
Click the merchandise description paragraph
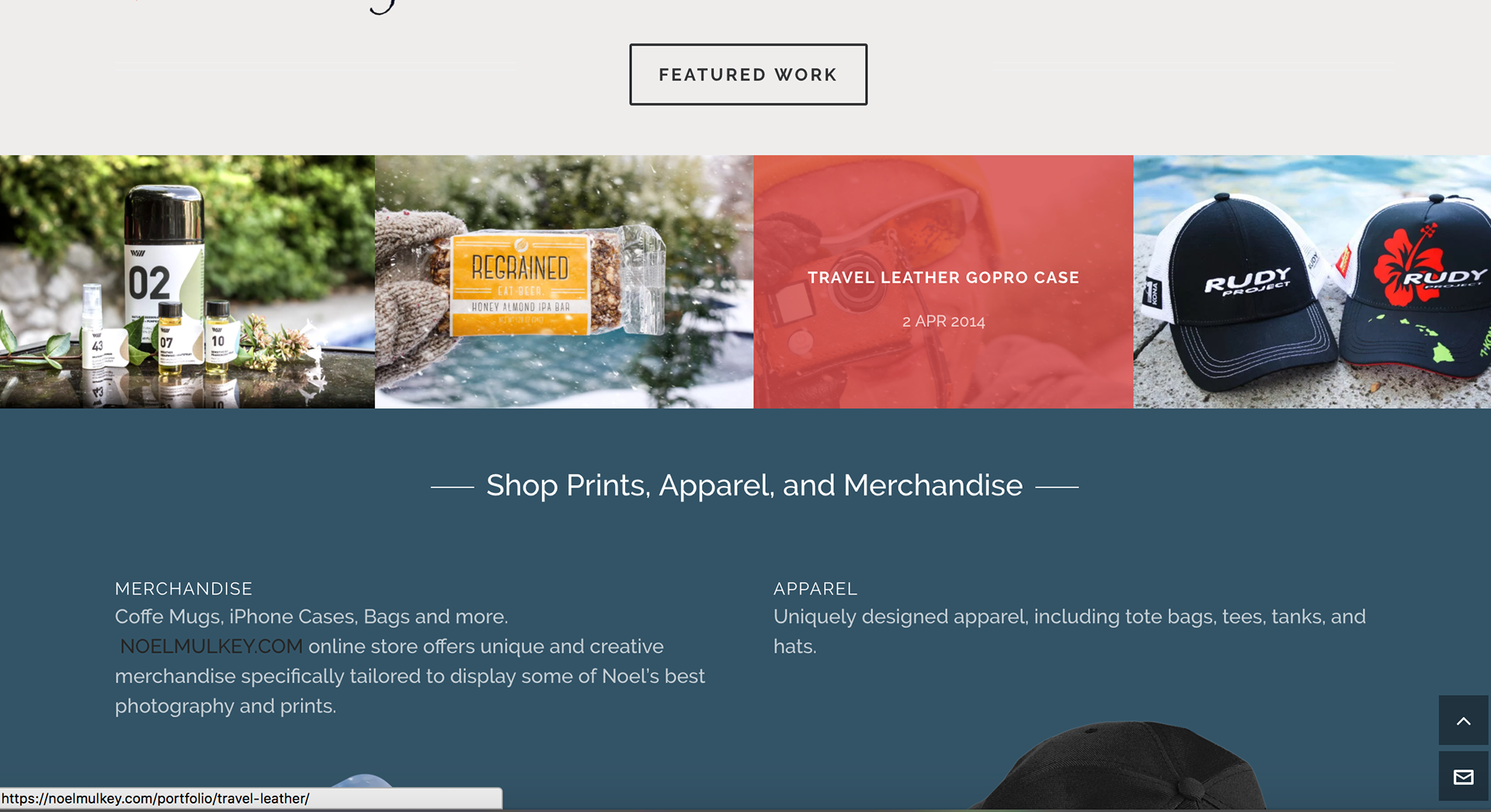410,661
